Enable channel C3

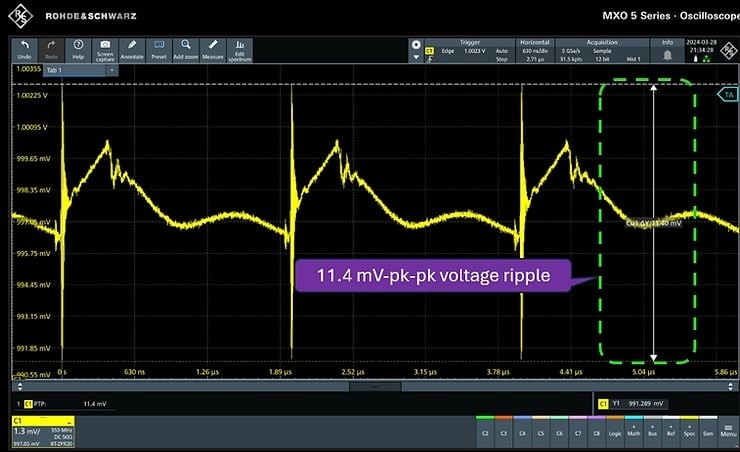pos(504,432)
